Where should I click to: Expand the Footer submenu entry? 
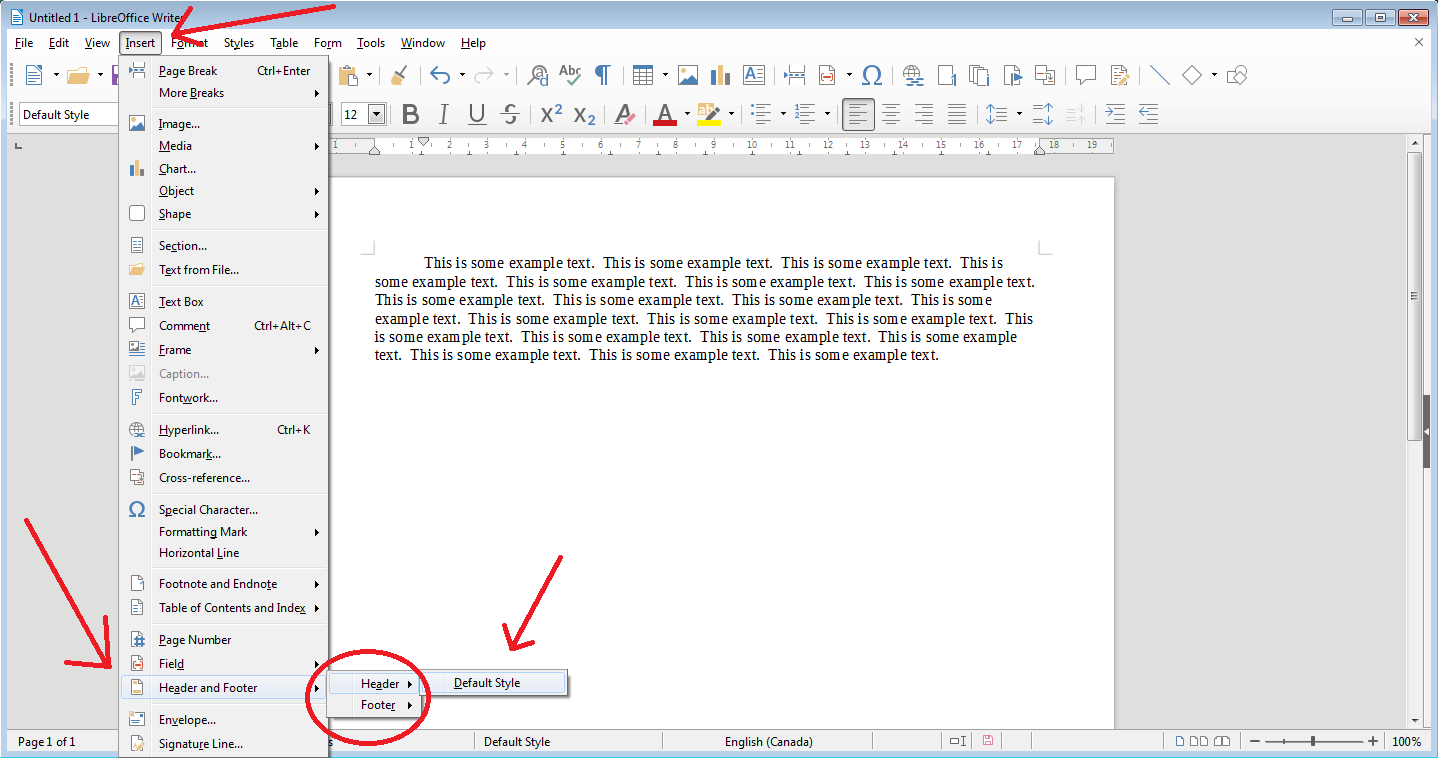[377, 705]
